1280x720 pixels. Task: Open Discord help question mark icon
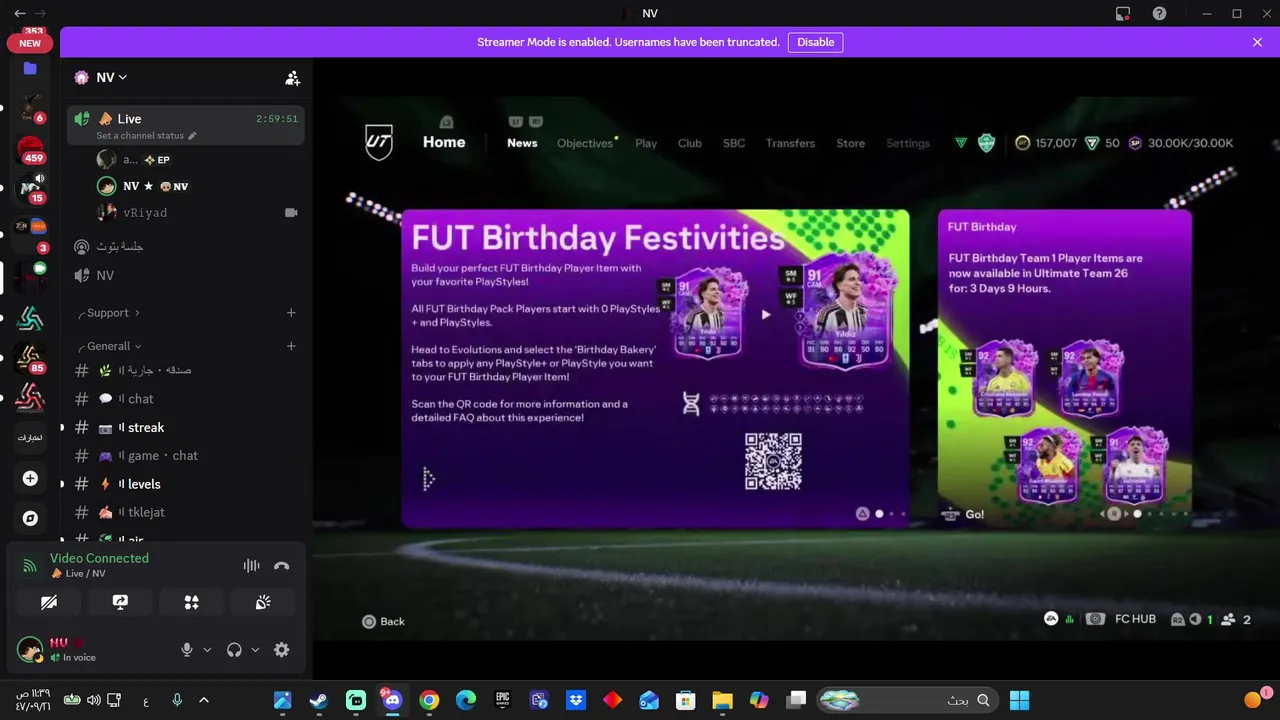(x=1159, y=13)
